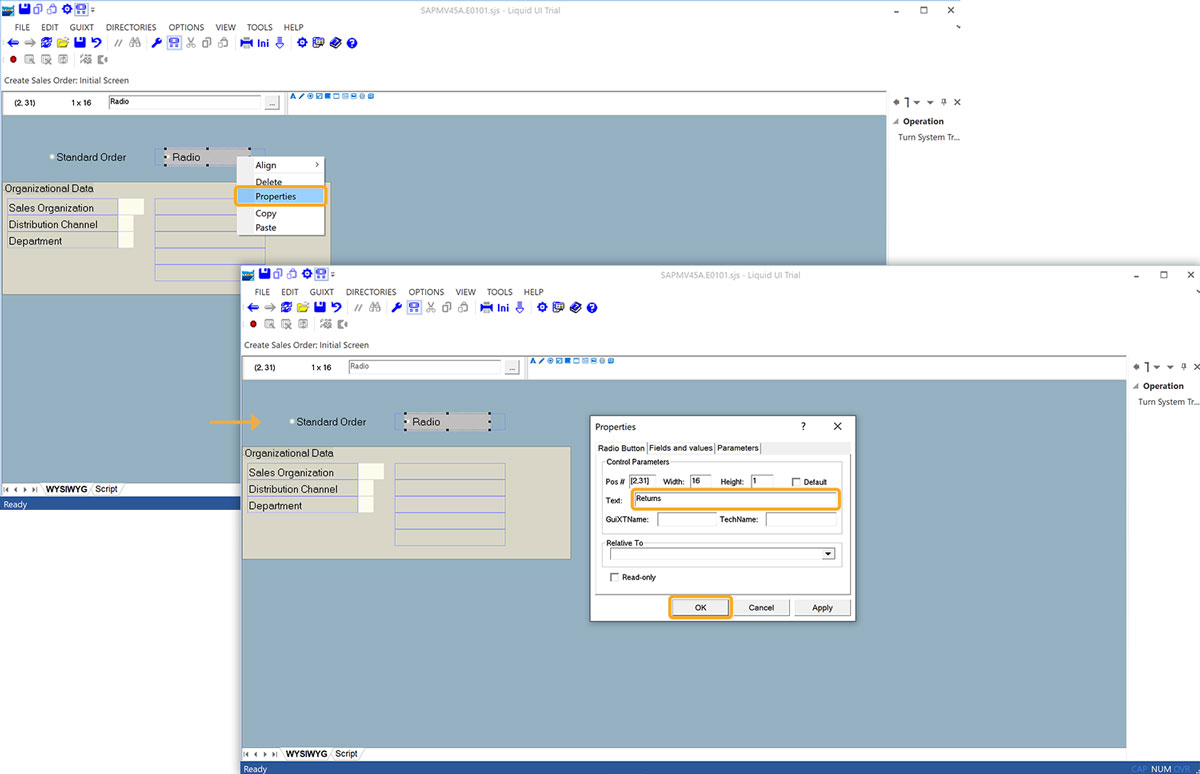Open the GUIXT menu in the front window
The image size is (1200, 774).
[322, 292]
